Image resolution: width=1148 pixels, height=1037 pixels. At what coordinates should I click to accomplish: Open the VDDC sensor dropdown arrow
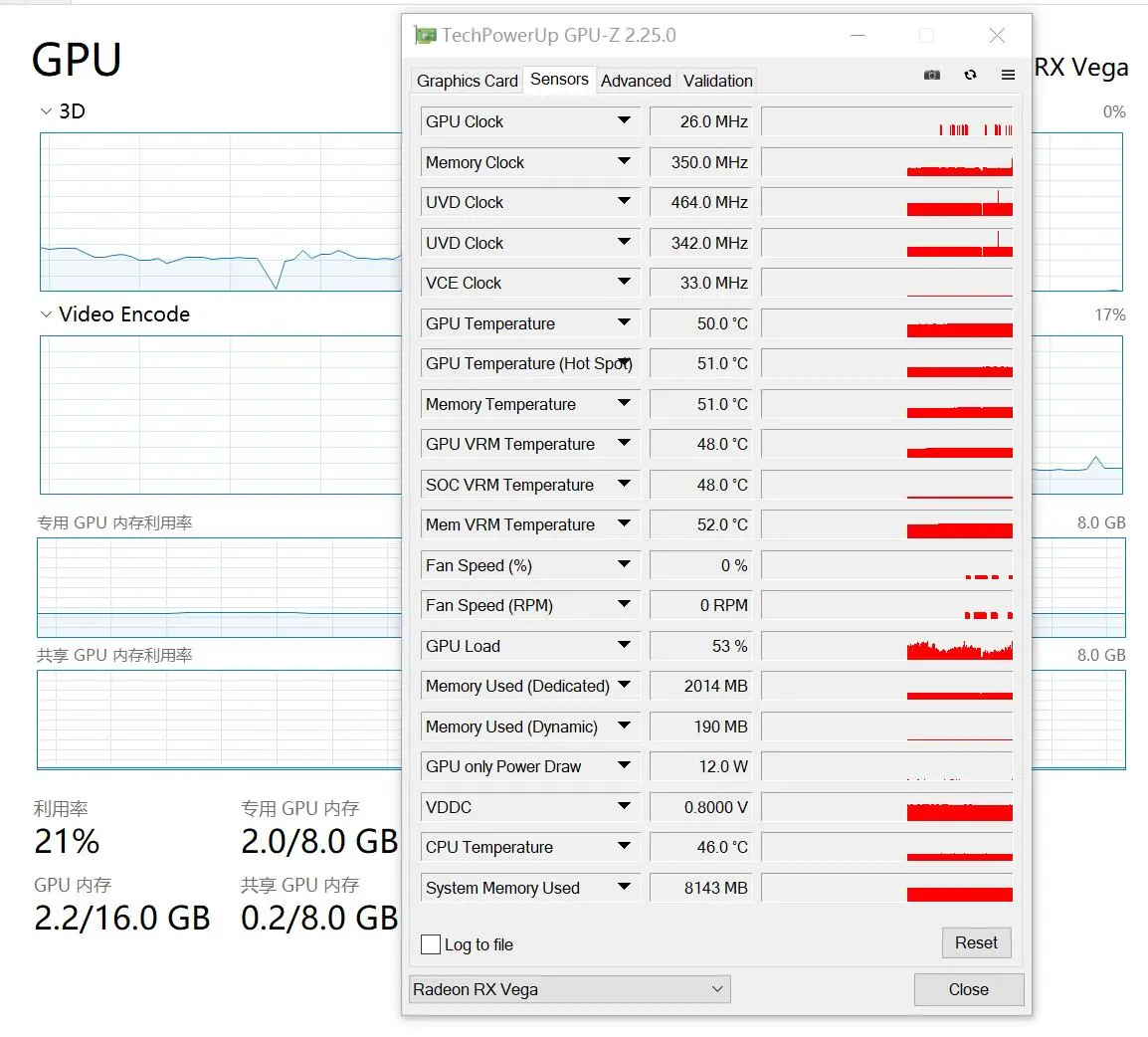point(624,806)
